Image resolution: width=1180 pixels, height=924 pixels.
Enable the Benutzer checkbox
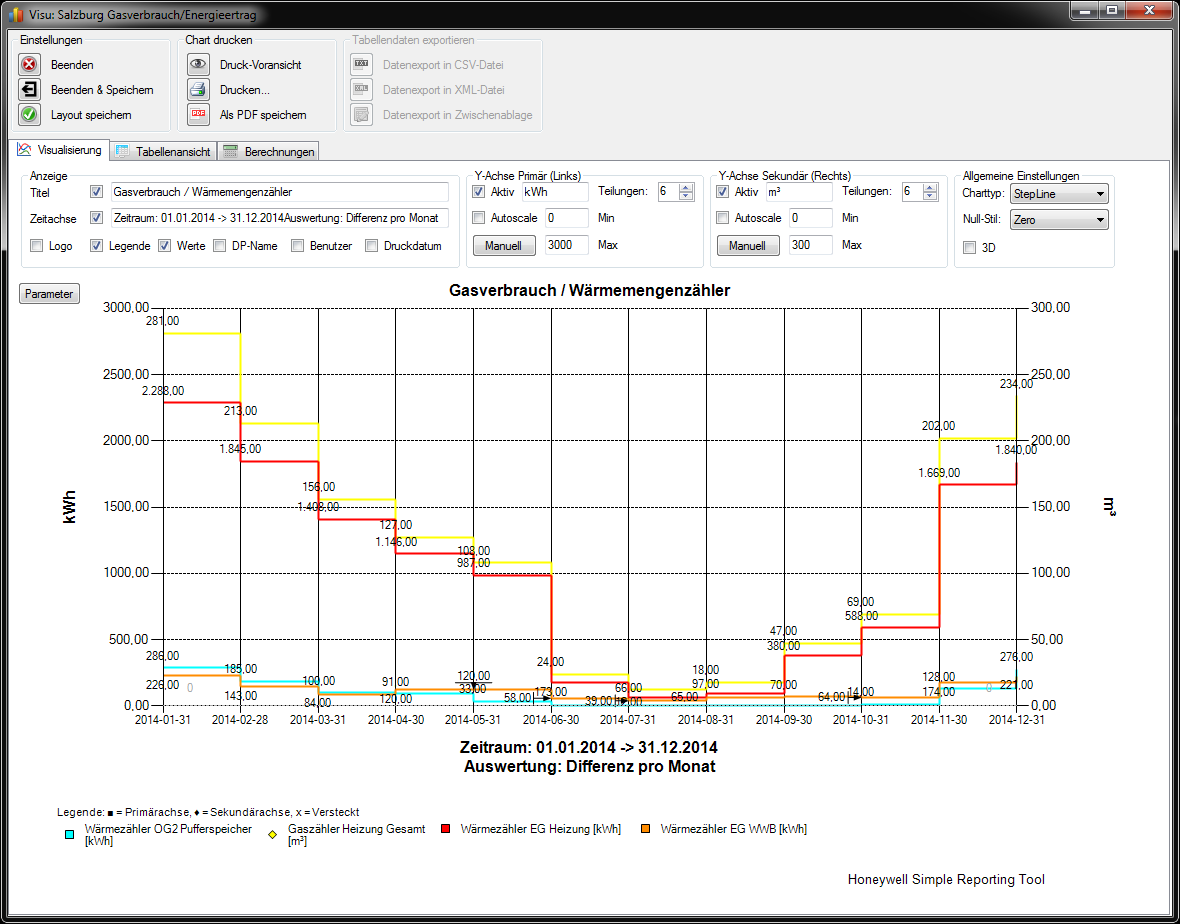297,245
